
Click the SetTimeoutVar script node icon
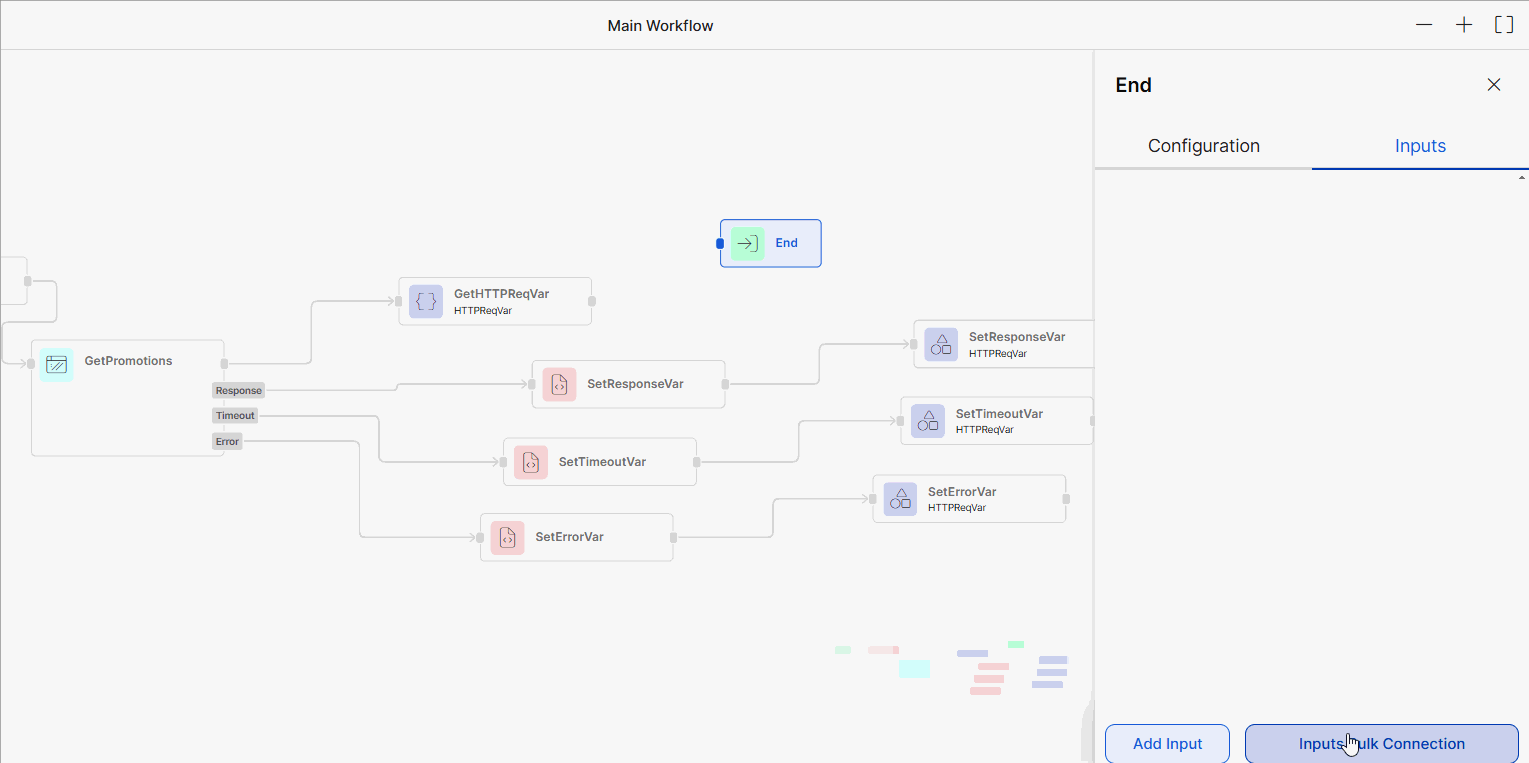tap(530, 463)
